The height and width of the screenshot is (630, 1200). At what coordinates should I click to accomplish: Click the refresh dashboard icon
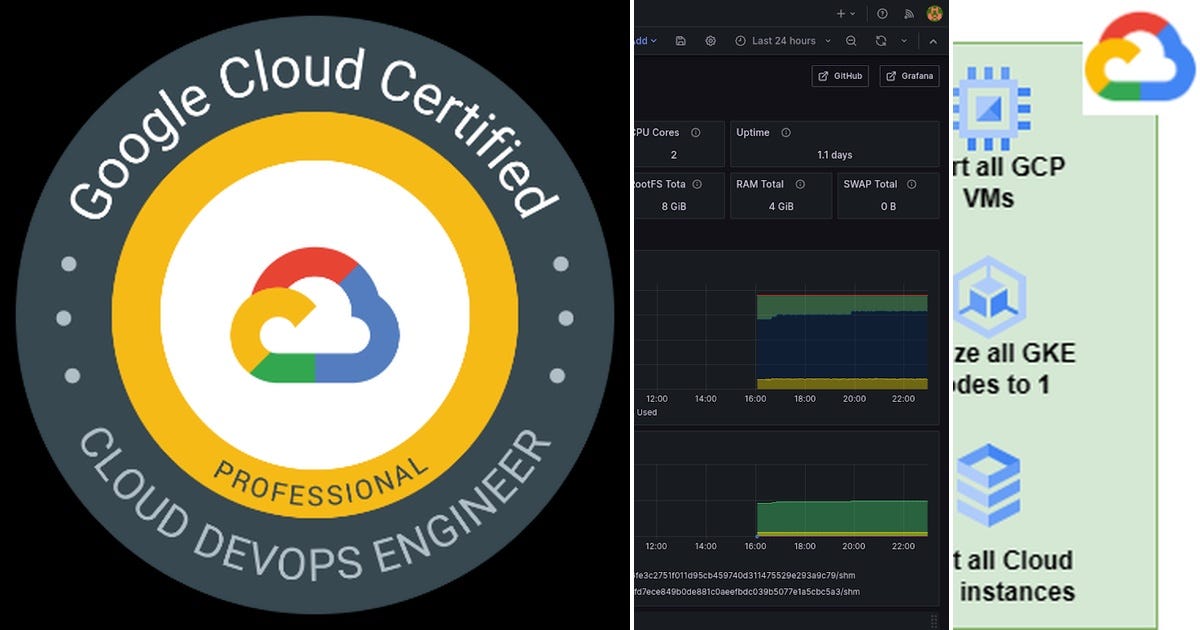click(881, 41)
